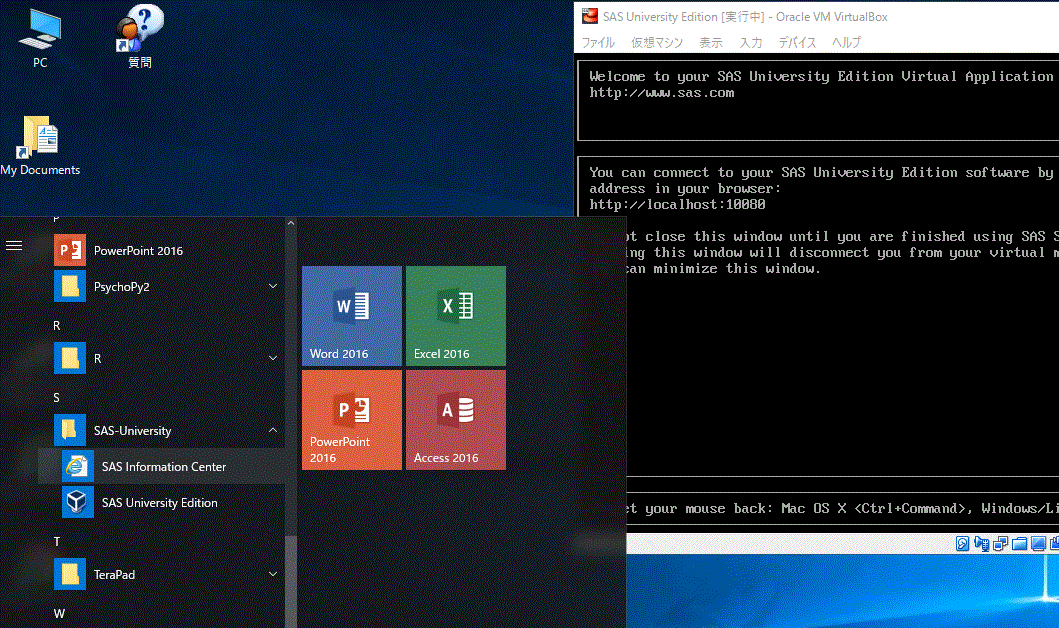Open SAS Information Center
Image resolution: width=1059 pixels, height=628 pixels.
point(162,467)
